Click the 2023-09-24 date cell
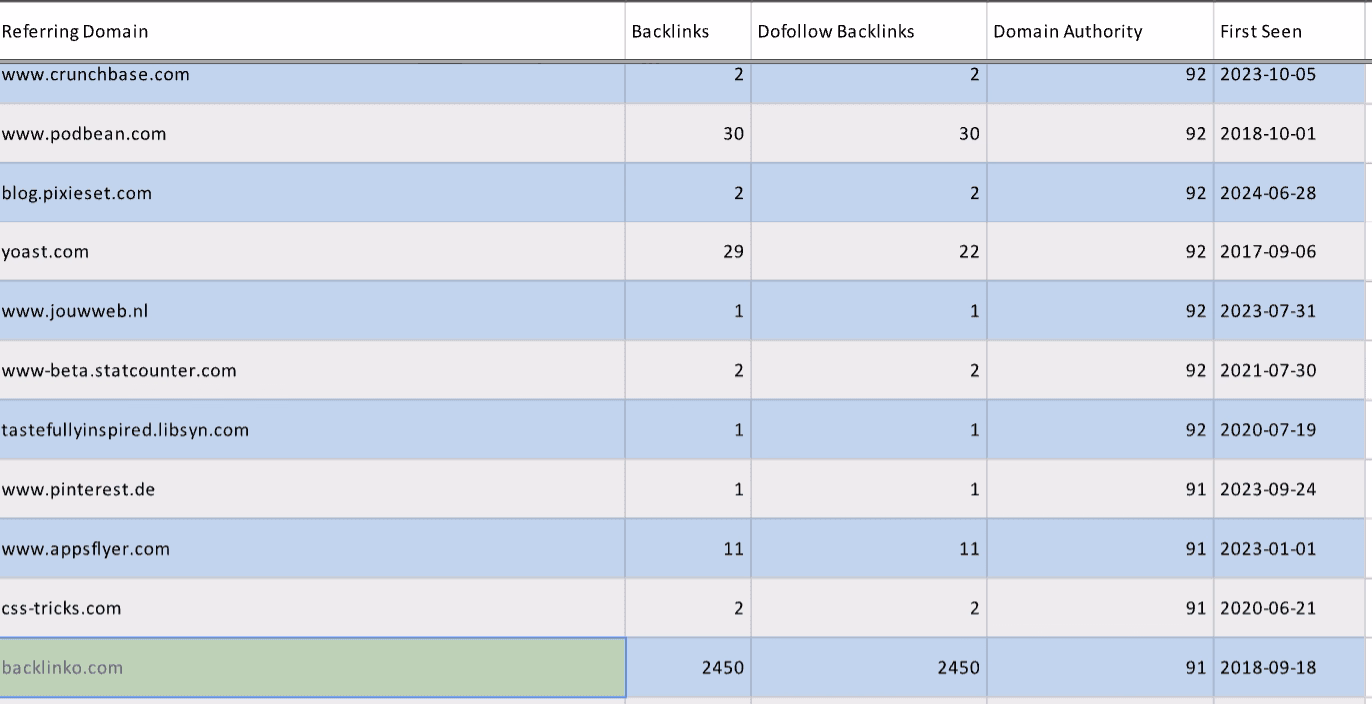This screenshot has width=1372, height=704. [1289, 489]
